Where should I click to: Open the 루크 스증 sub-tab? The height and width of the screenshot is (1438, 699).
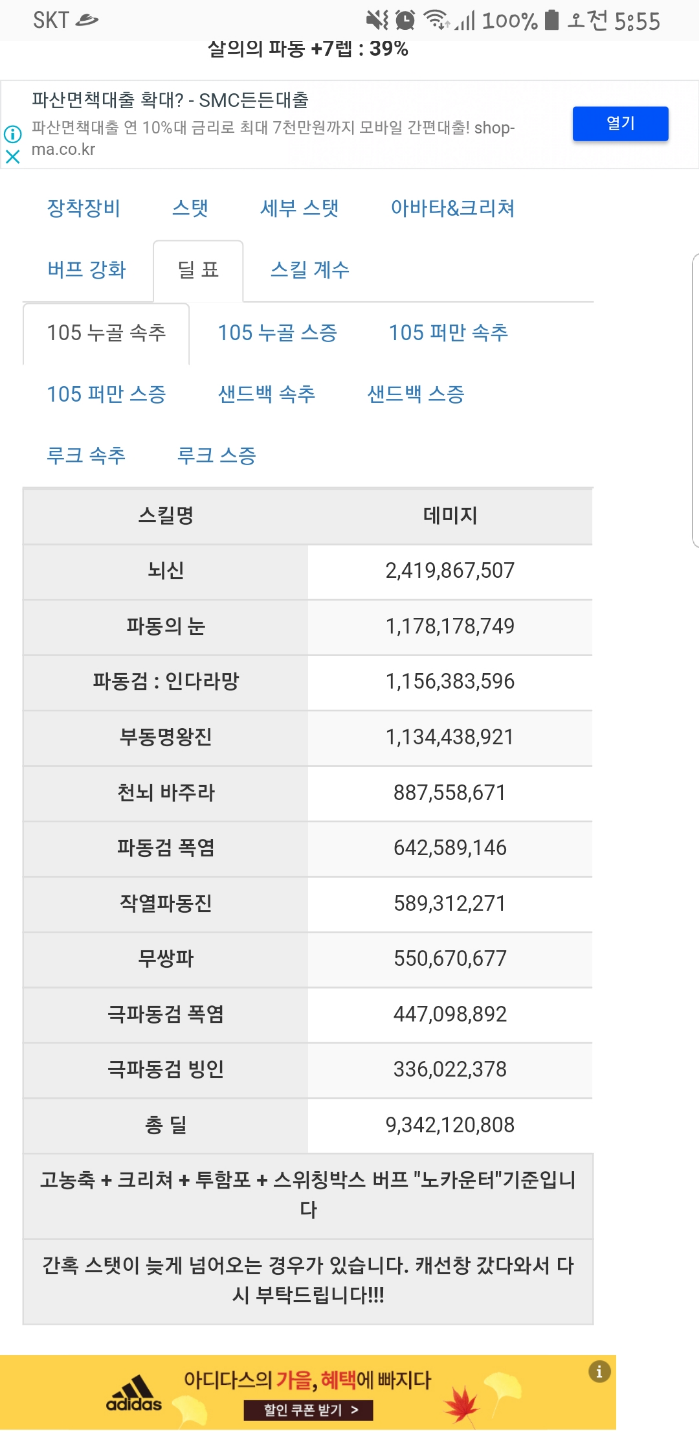[x=217, y=456]
